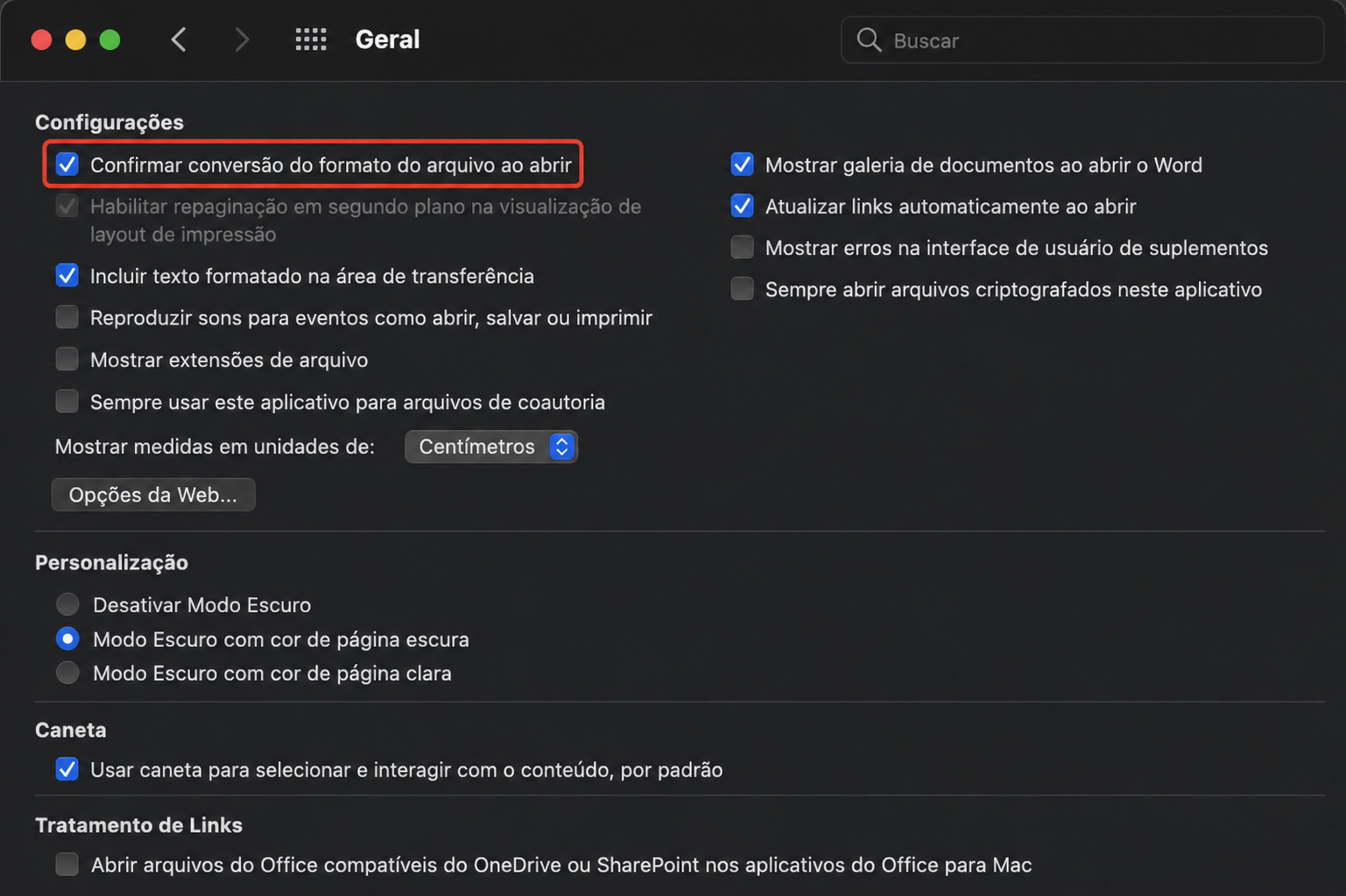Toggle Atualizar links automaticamente ao abrir
The width and height of the screenshot is (1346, 896).
[x=742, y=206]
